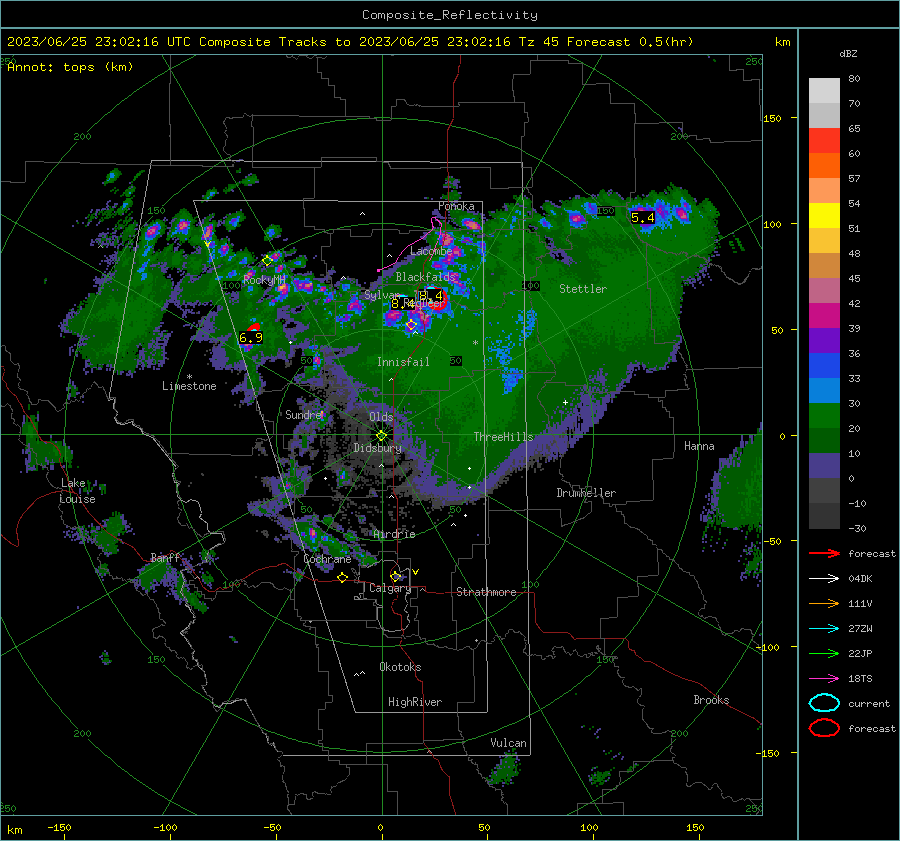The width and height of the screenshot is (900, 841).
Task: Click the Brooks town label
Action: pos(711,700)
